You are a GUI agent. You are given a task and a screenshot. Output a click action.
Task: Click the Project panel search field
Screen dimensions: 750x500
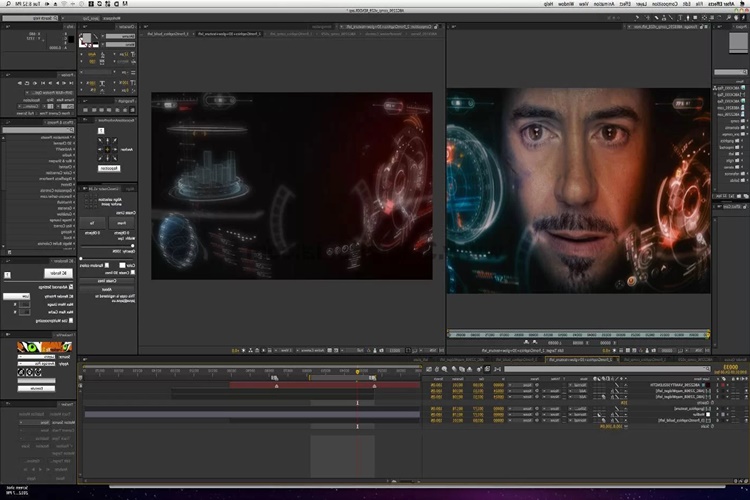(731, 72)
